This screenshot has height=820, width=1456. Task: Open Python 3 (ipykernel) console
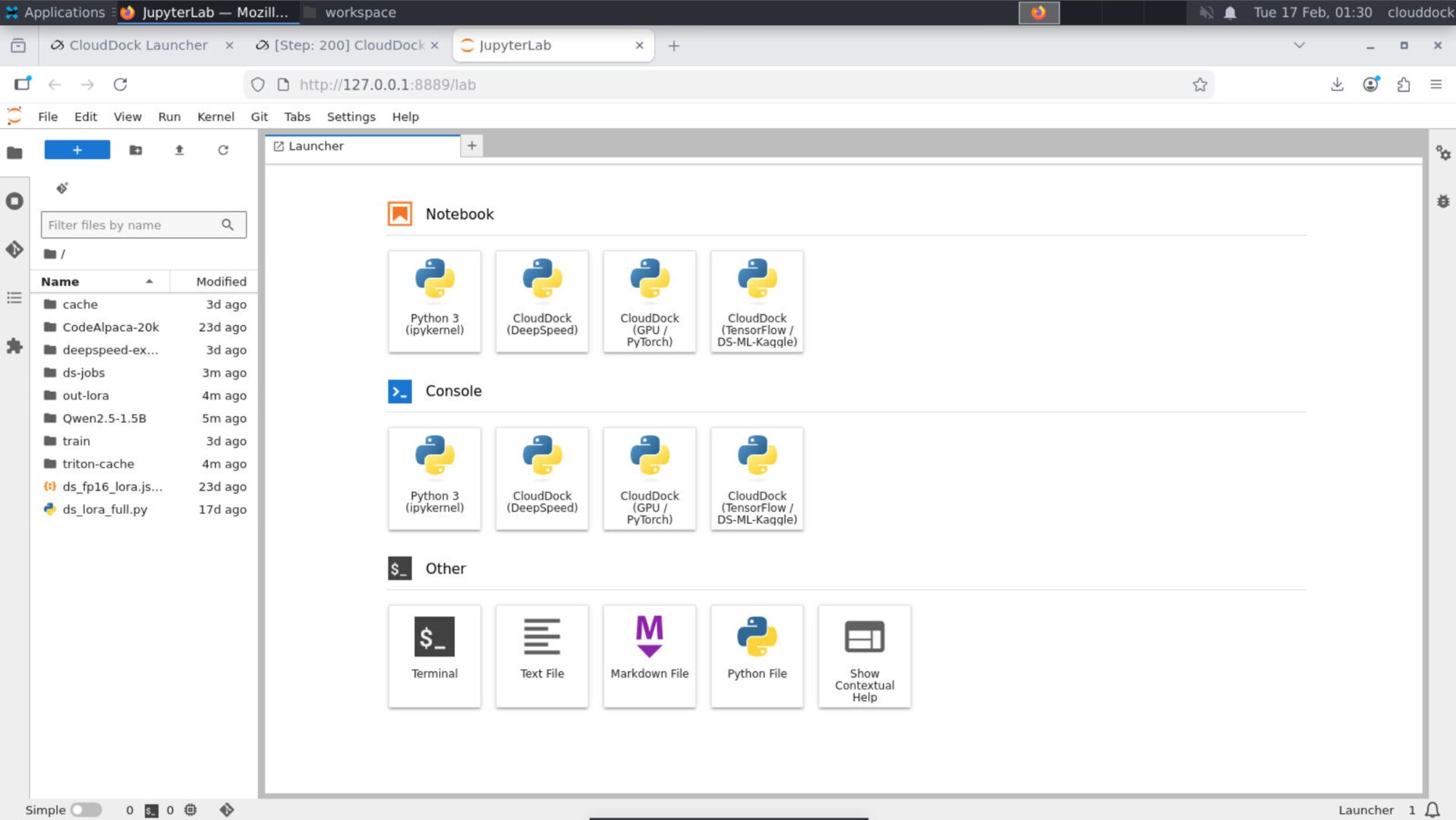pos(434,478)
